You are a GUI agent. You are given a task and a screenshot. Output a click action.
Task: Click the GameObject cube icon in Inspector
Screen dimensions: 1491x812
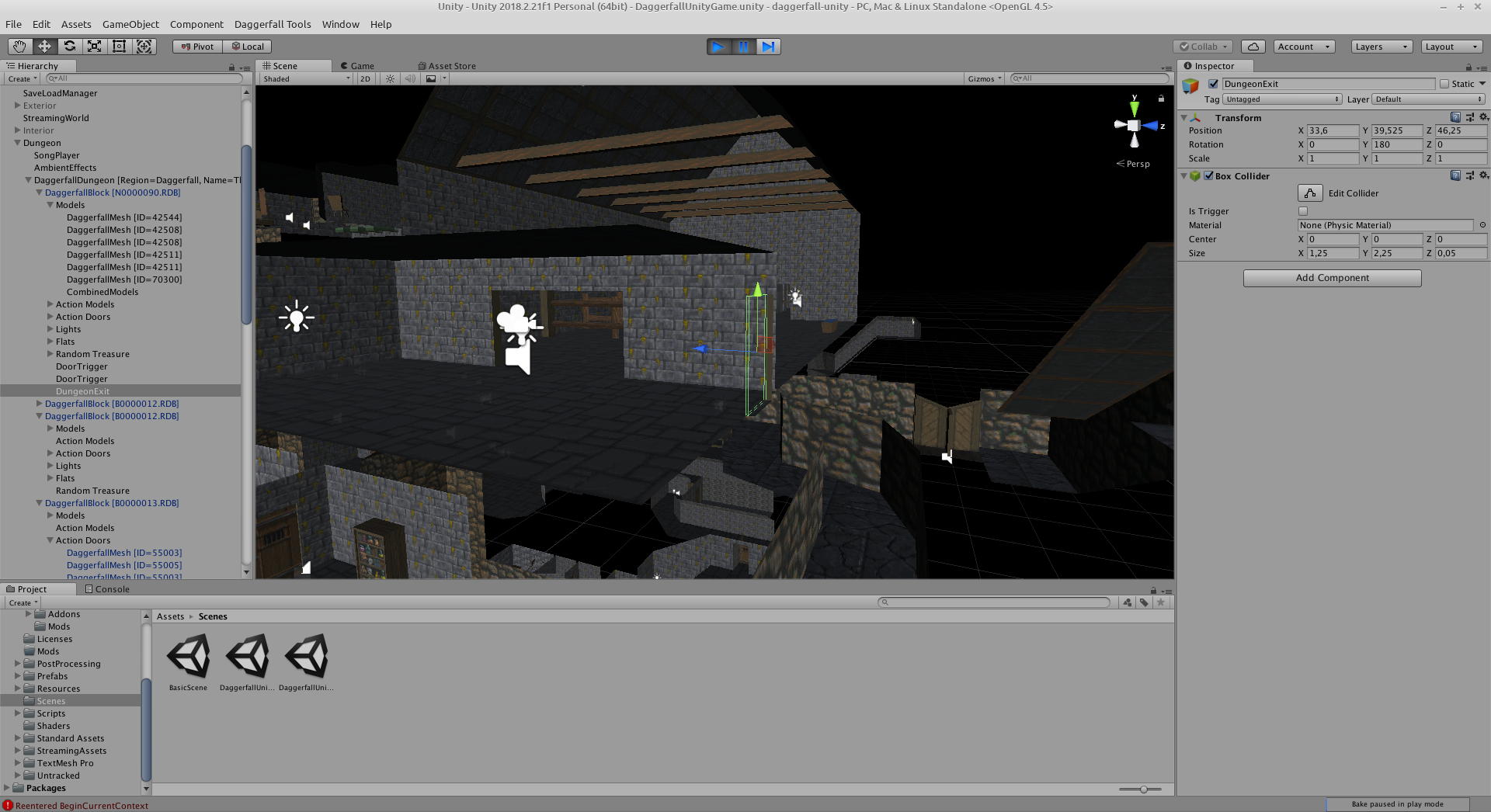pyautogui.click(x=1190, y=86)
